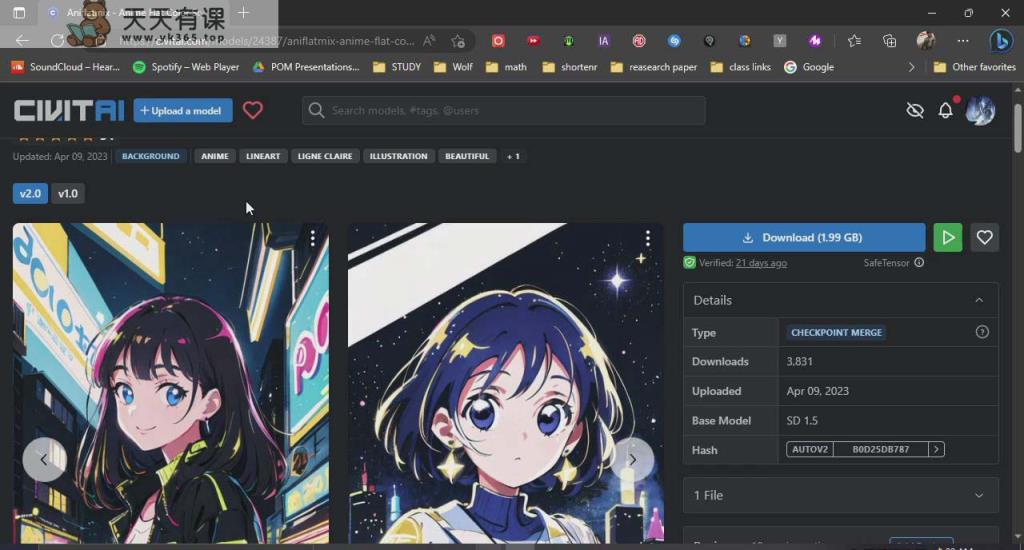Click the ANIME tag
The width and height of the screenshot is (1024, 550).
215,156
